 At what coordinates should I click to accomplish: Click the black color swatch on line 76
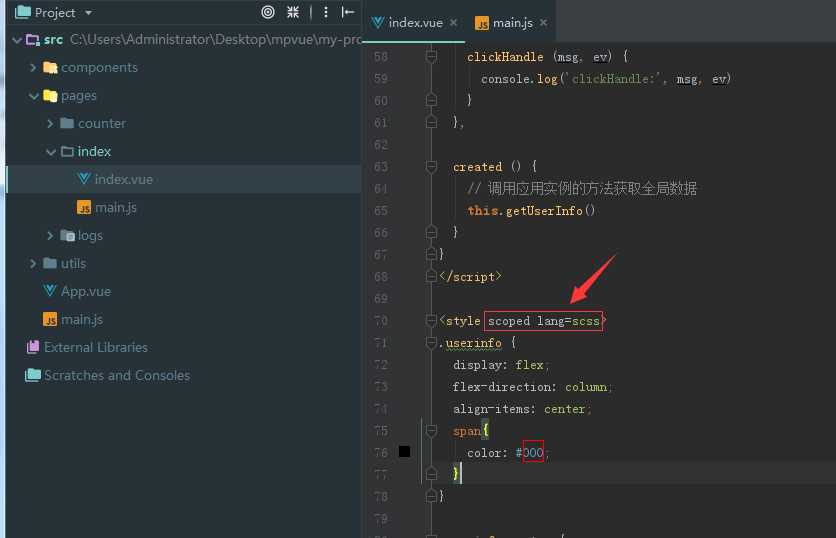pos(405,452)
